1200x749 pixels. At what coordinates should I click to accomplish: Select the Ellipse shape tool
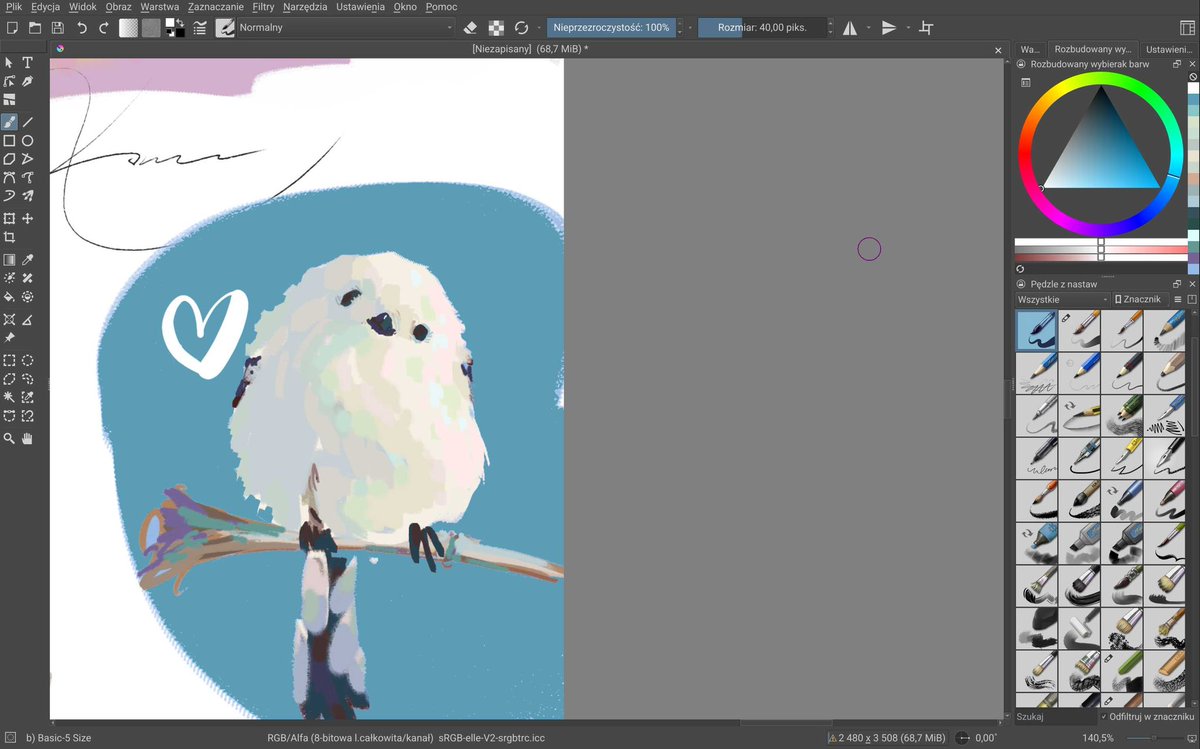(28, 141)
